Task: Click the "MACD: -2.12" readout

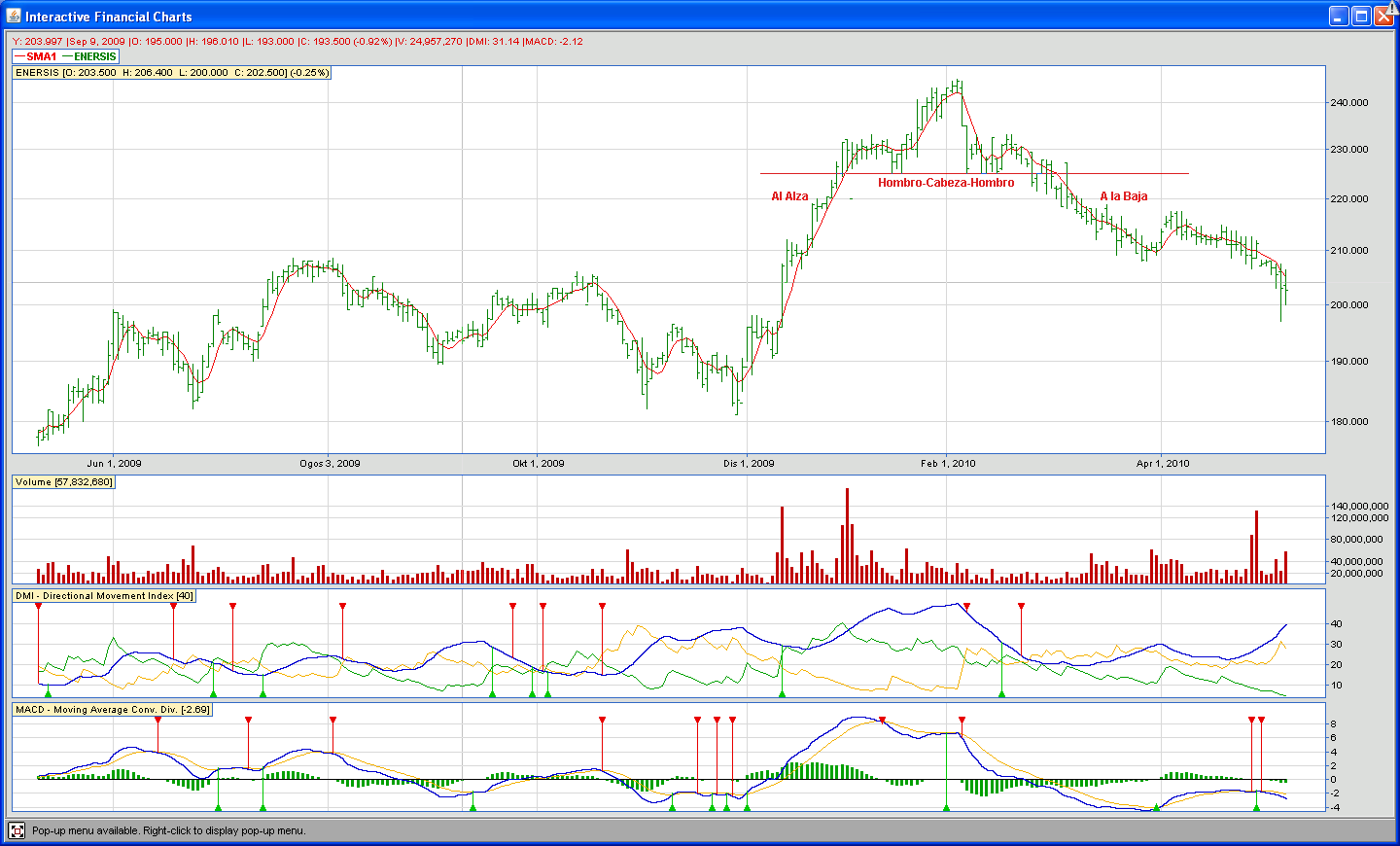Action: click(x=554, y=42)
